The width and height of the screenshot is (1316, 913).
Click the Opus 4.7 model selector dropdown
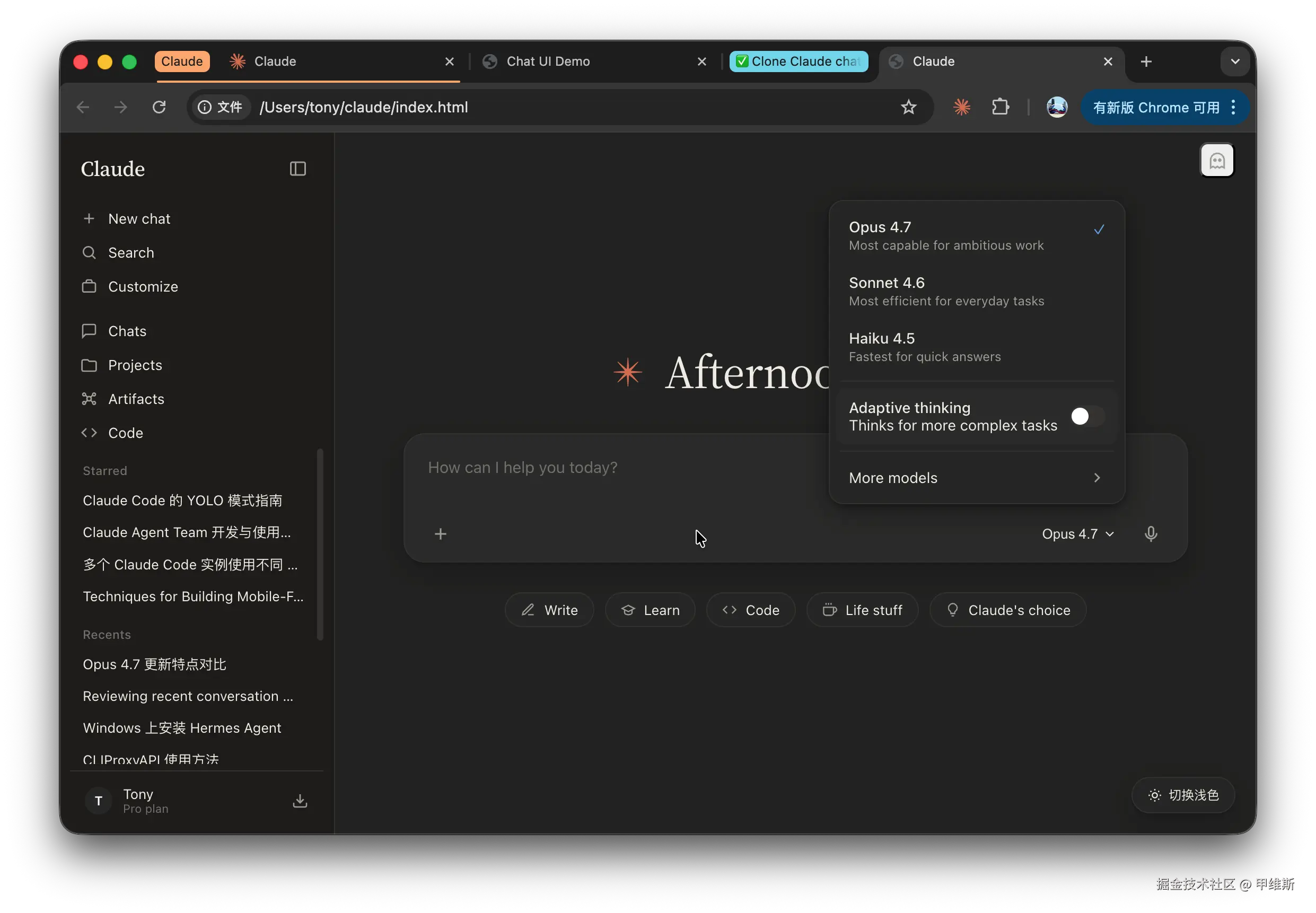[1077, 534]
